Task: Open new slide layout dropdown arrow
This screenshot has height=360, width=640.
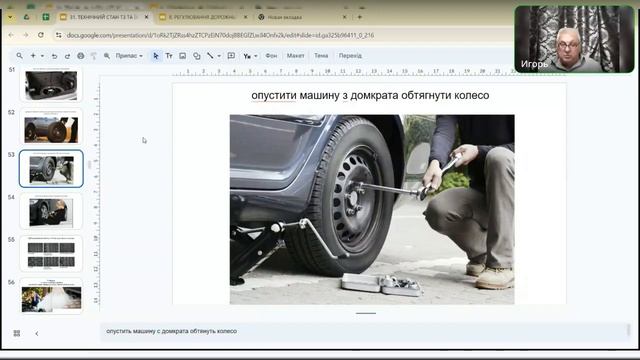Action: point(42,56)
